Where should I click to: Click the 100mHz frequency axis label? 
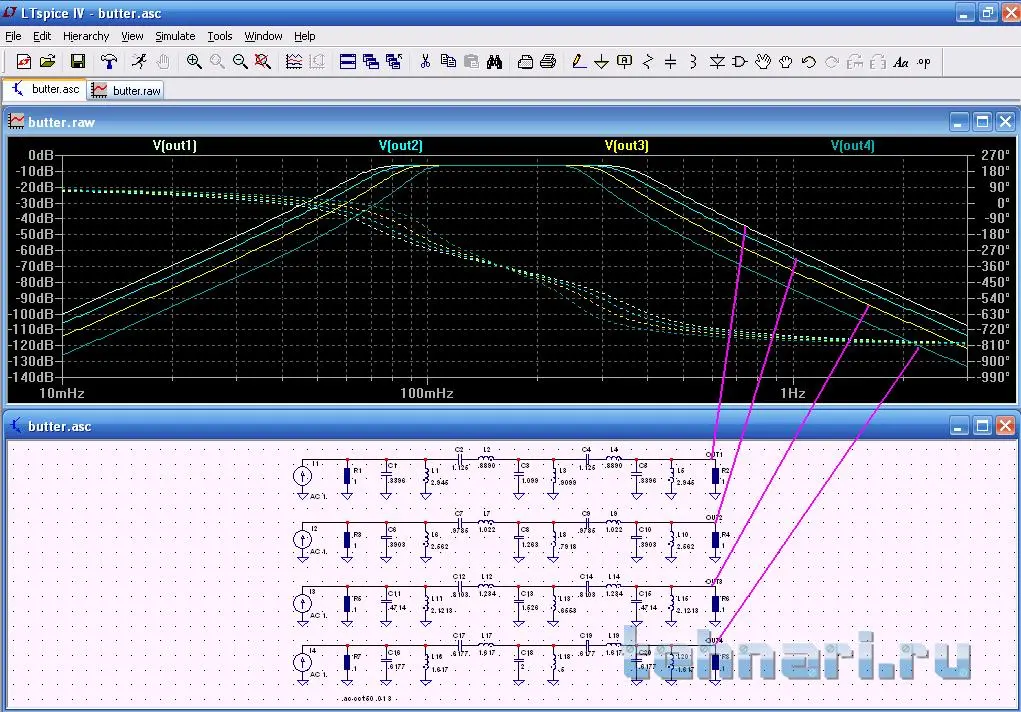[427, 394]
